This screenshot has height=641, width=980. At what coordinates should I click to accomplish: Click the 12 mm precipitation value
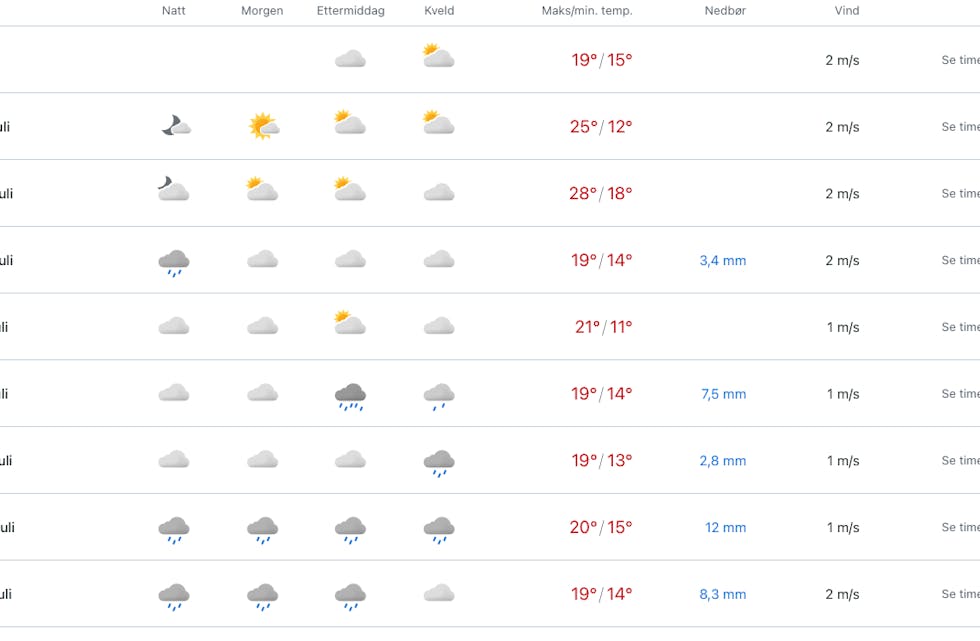coord(726,527)
